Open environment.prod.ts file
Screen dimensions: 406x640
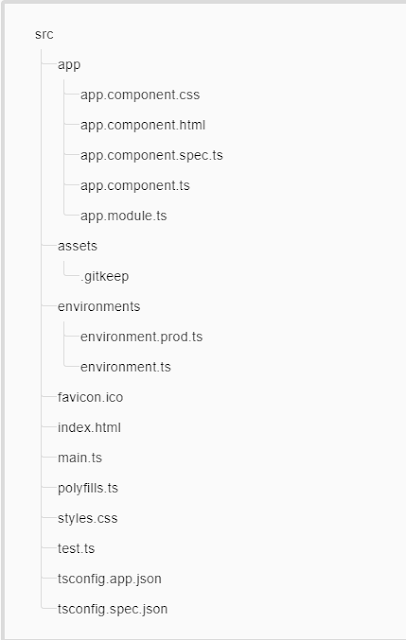click(141, 337)
